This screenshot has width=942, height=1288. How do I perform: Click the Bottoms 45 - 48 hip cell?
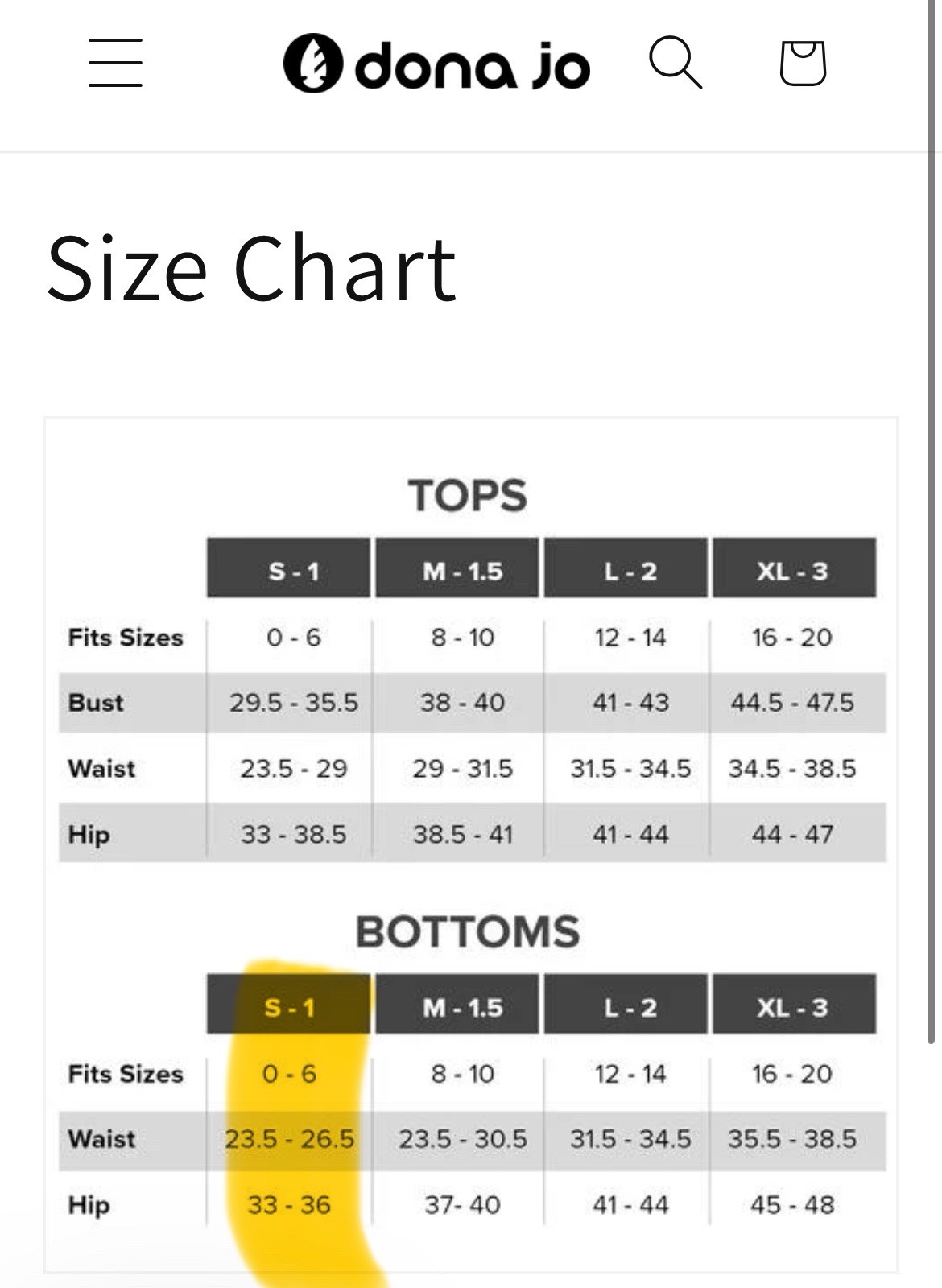pos(792,1205)
